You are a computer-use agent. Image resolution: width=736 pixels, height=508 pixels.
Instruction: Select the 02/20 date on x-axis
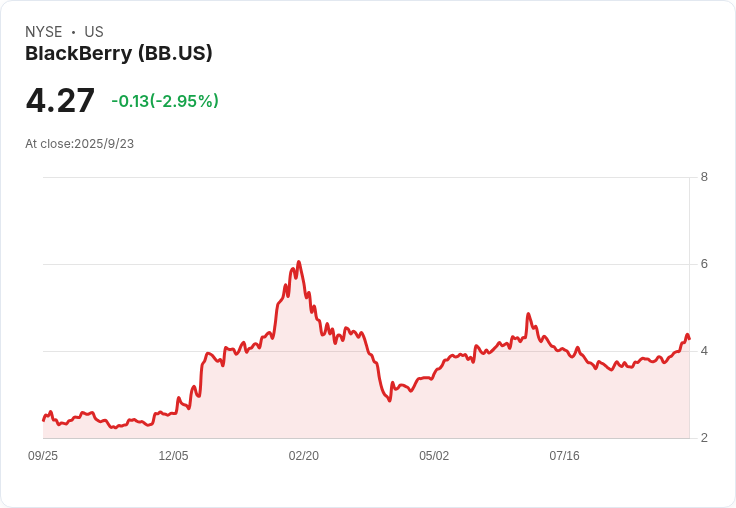(x=304, y=456)
